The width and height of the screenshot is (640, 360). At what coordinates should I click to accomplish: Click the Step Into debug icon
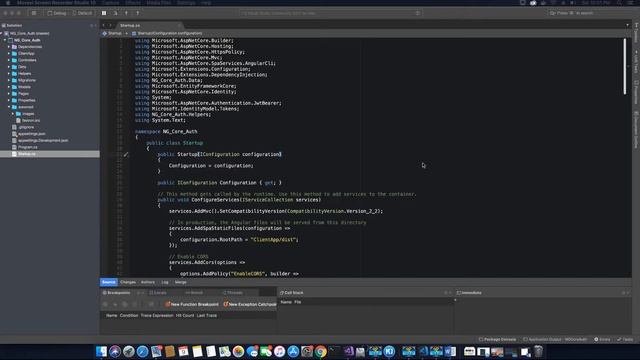click(x=127, y=13)
